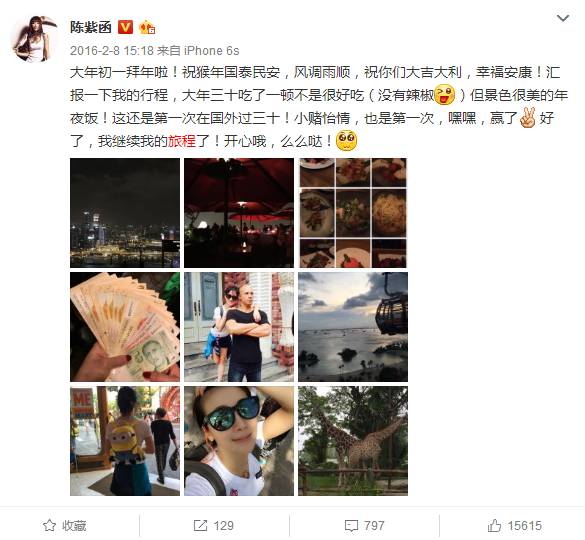Click the membership crown badge icon
585x540 pixels.
pos(147,27)
